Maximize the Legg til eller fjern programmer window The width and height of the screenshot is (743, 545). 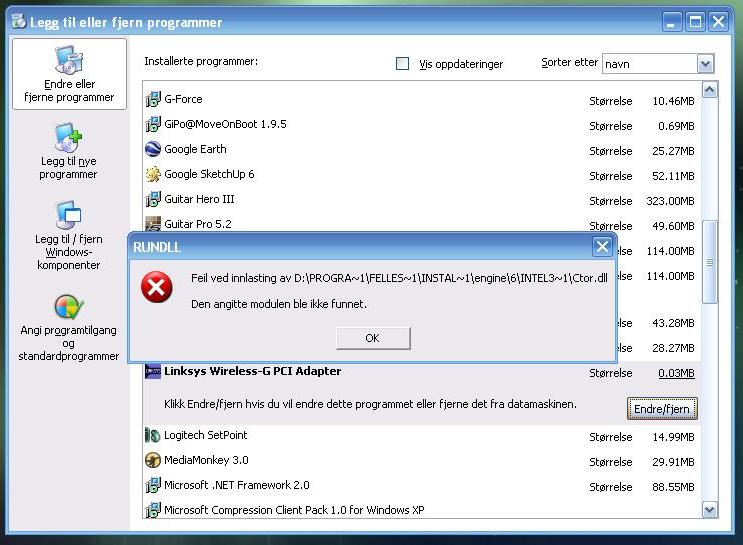(x=695, y=21)
